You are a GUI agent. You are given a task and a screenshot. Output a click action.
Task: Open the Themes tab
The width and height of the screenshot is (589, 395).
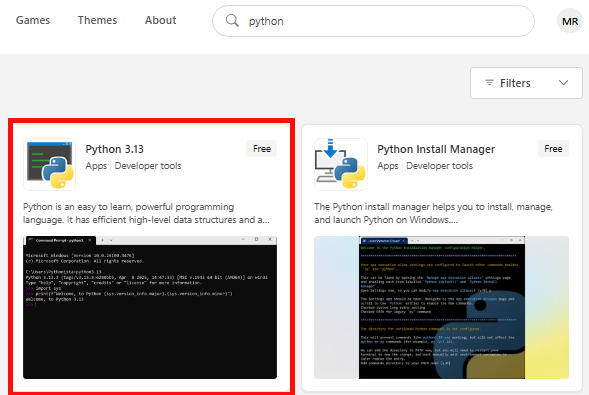click(97, 20)
